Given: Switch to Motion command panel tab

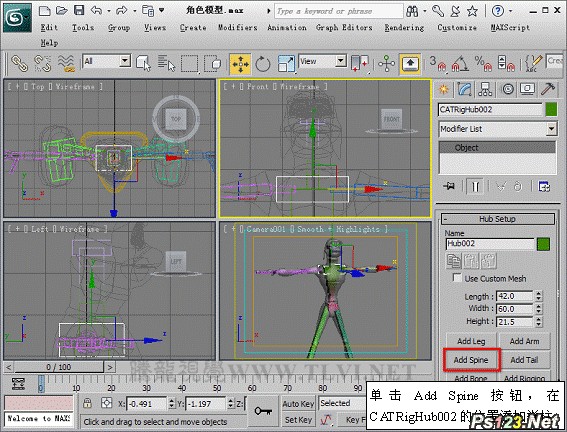Looking at the screenshot, I should [508, 89].
